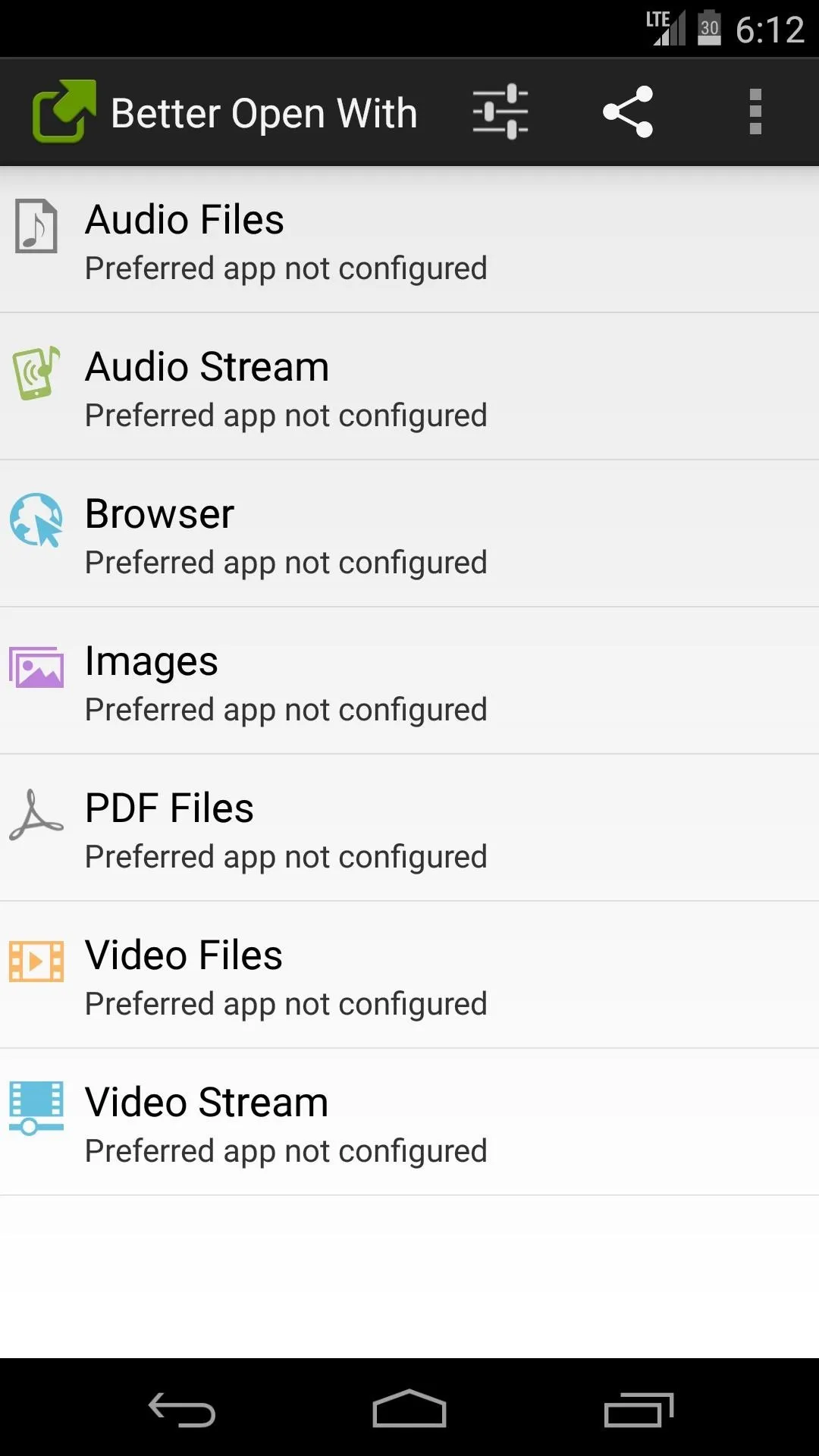Viewport: 819px width, 1456px height.
Task: Open the three-dot overflow menu
Action: pyautogui.click(x=755, y=112)
